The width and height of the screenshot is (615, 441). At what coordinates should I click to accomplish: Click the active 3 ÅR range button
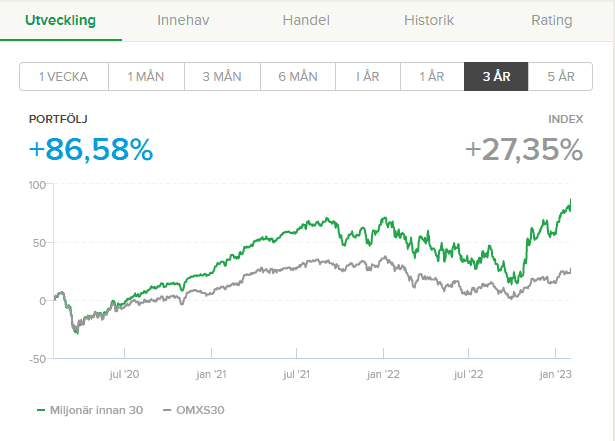[496, 77]
